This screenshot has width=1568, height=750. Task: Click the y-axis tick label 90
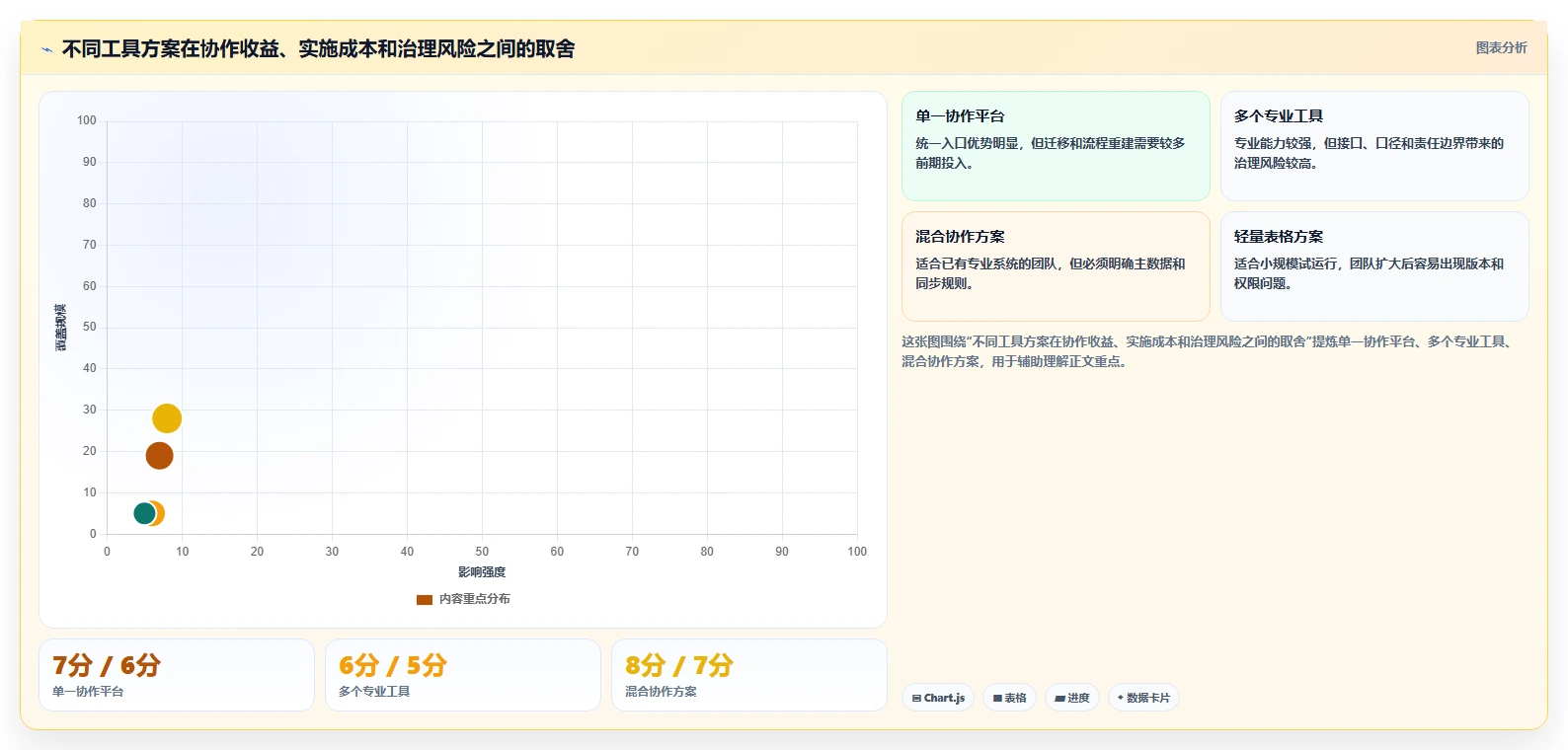tap(90, 162)
